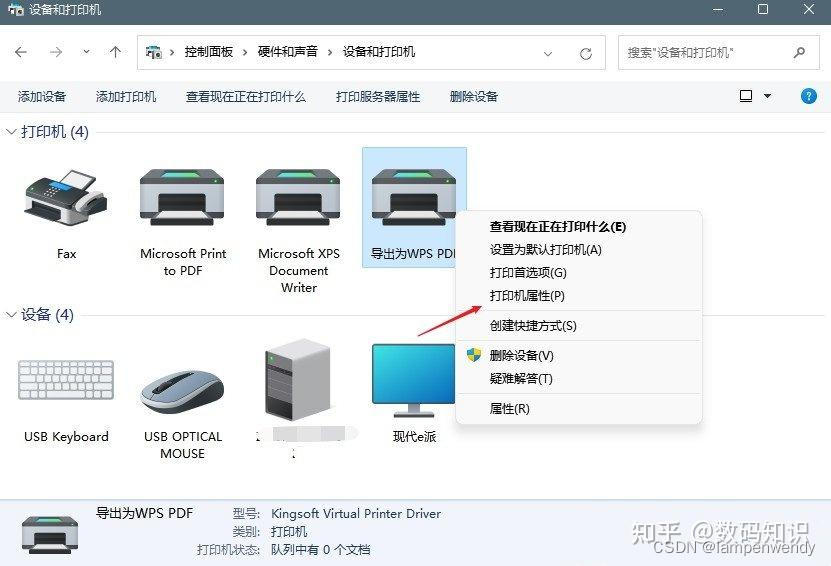Select the USB Keyboard device
Screen dimensions: 831x566
point(66,380)
